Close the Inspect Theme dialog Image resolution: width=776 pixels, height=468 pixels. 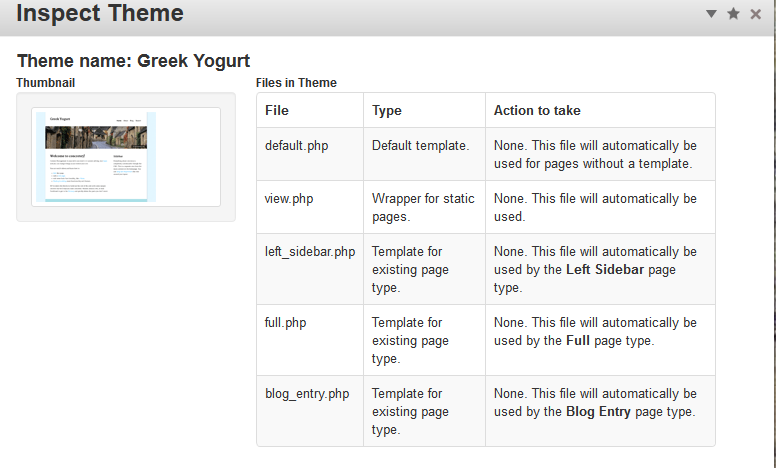tap(756, 13)
